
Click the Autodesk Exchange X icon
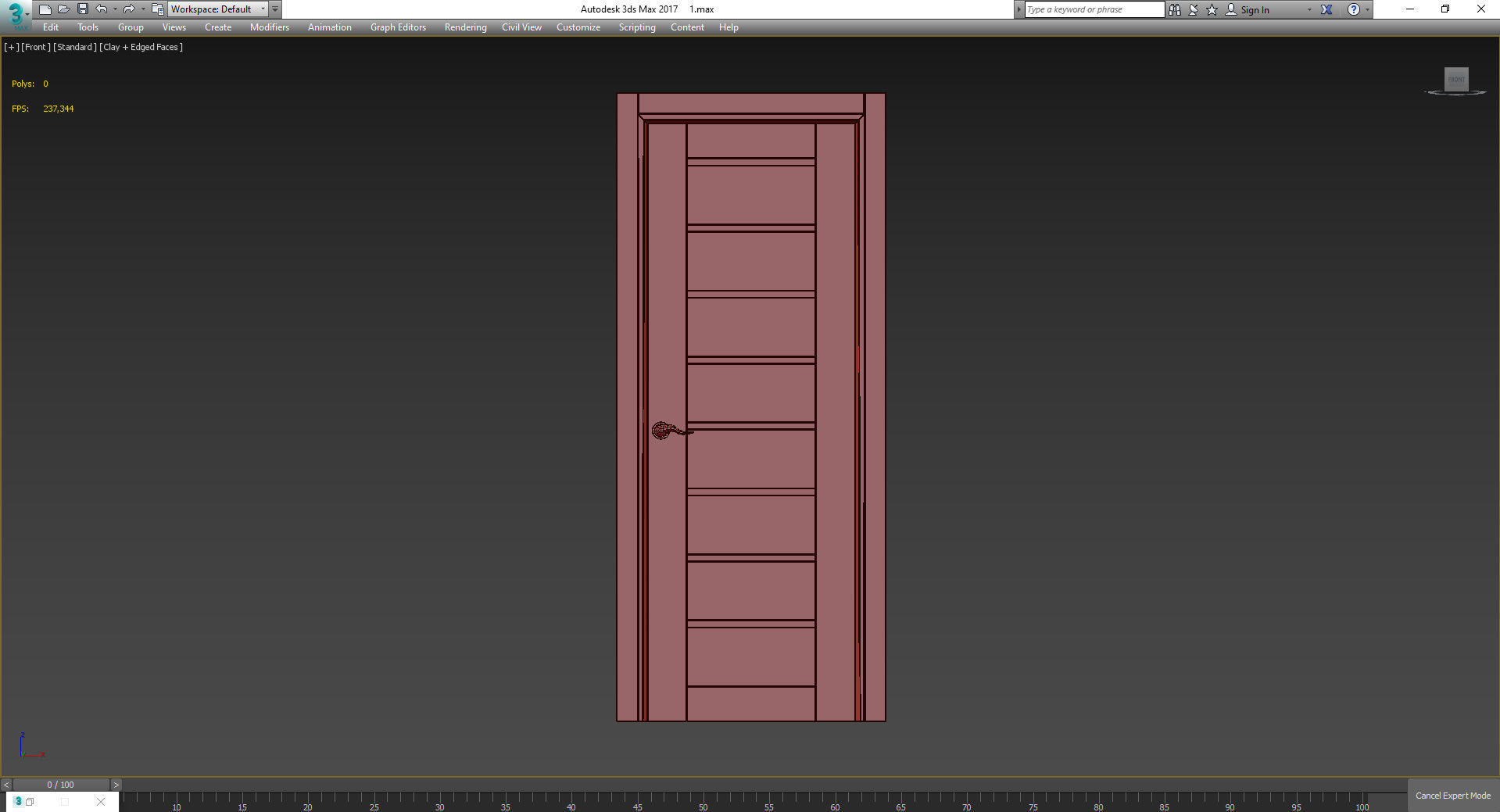click(x=1326, y=9)
